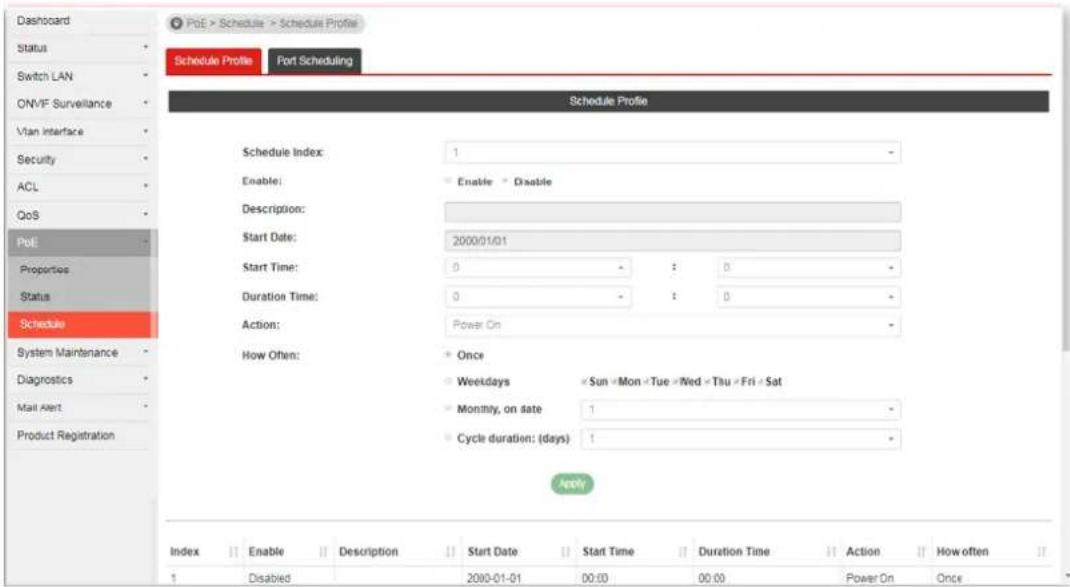
Task: Select the Enable radio button
Action: pos(448,181)
